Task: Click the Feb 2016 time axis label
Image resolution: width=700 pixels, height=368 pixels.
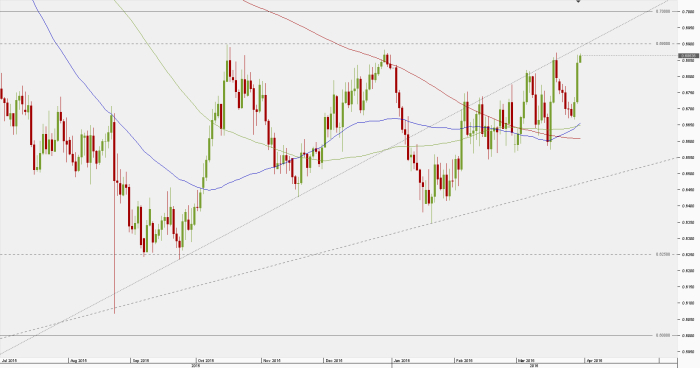Action: [464, 360]
